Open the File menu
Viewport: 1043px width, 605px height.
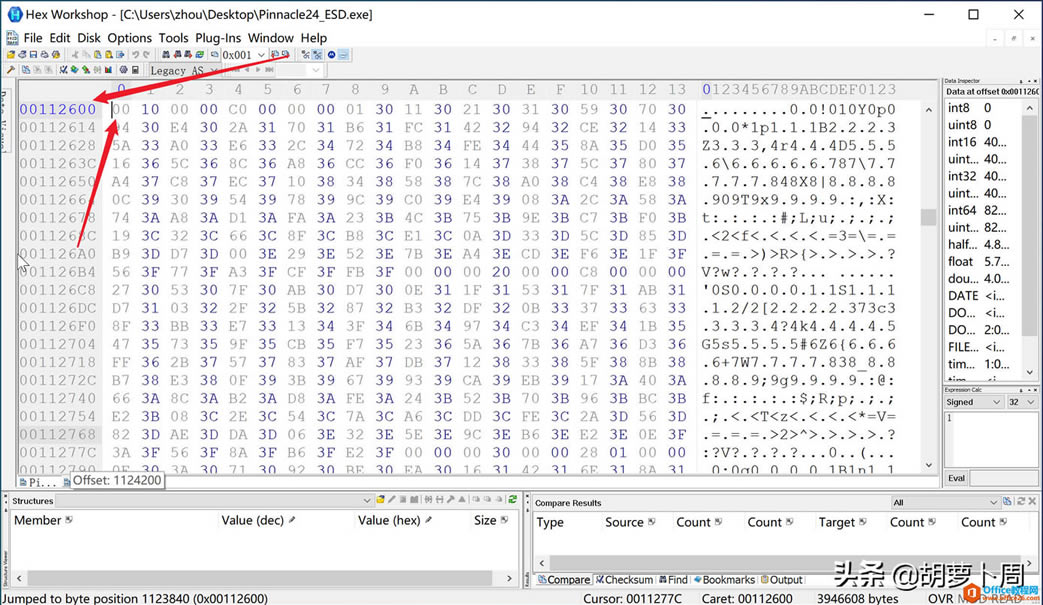(x=33, y=38)
